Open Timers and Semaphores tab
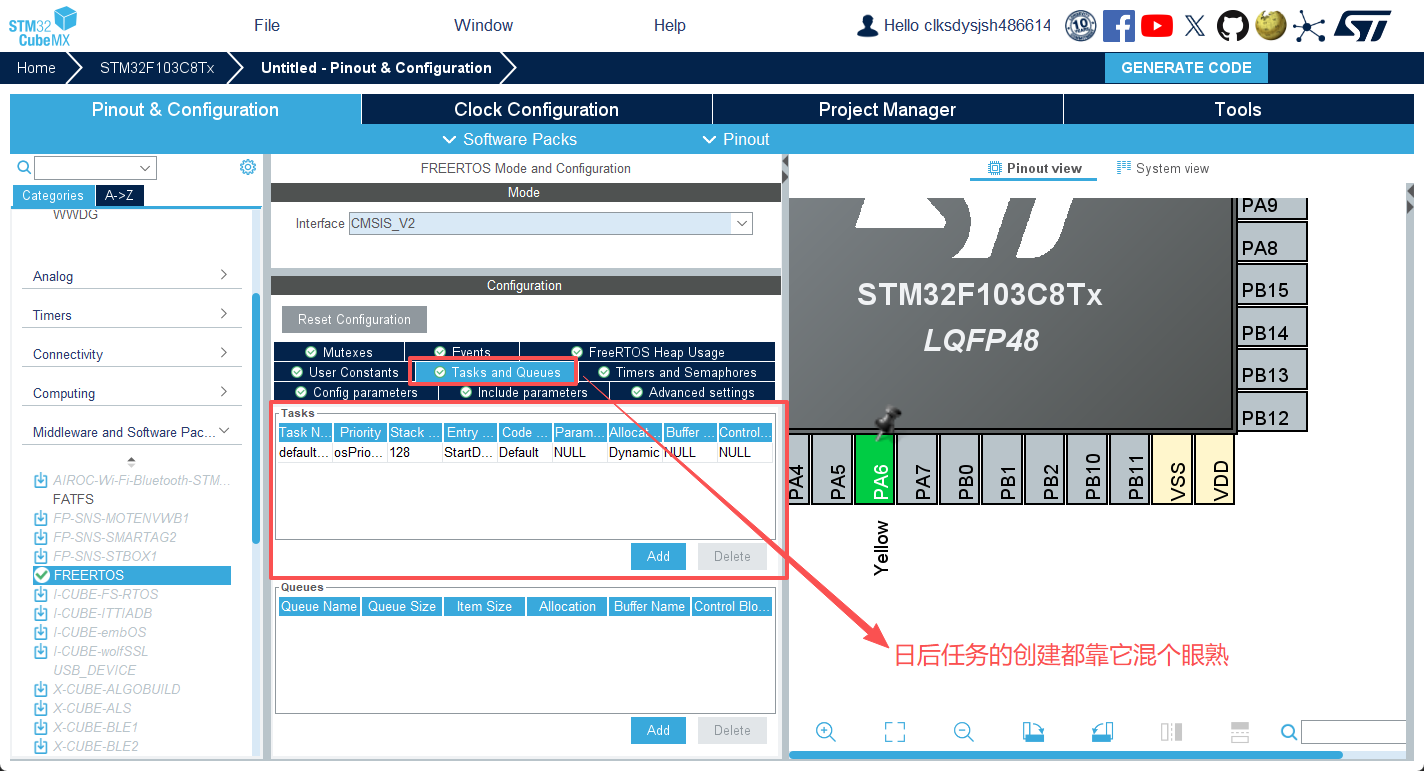This screenshot has height=771, width=1424. (x=677, y=372)
